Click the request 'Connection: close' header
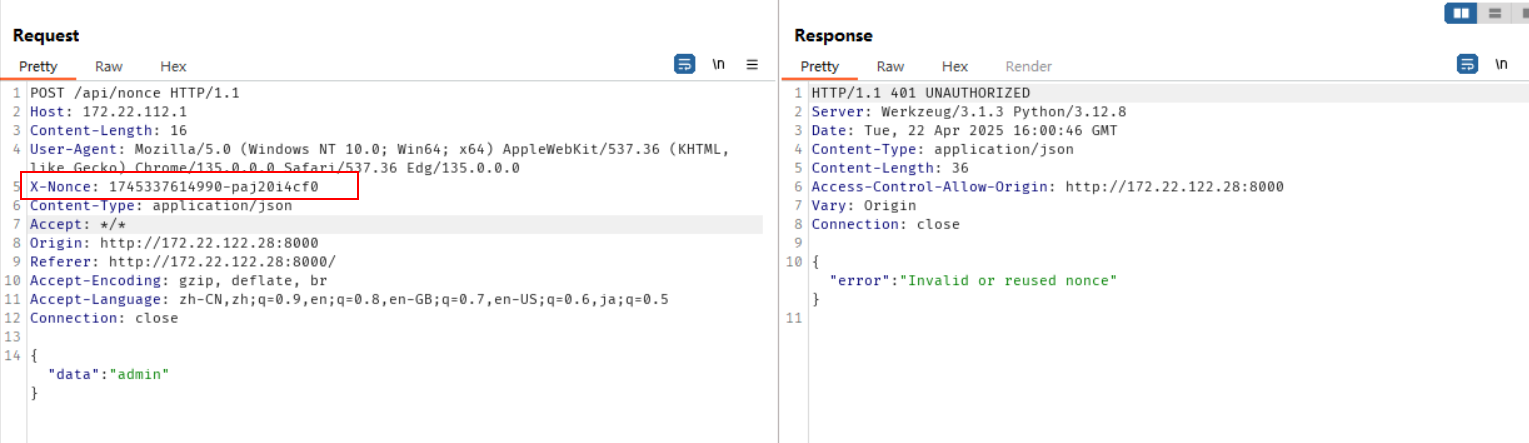The image size is (1529, 443). coord(104,318)
